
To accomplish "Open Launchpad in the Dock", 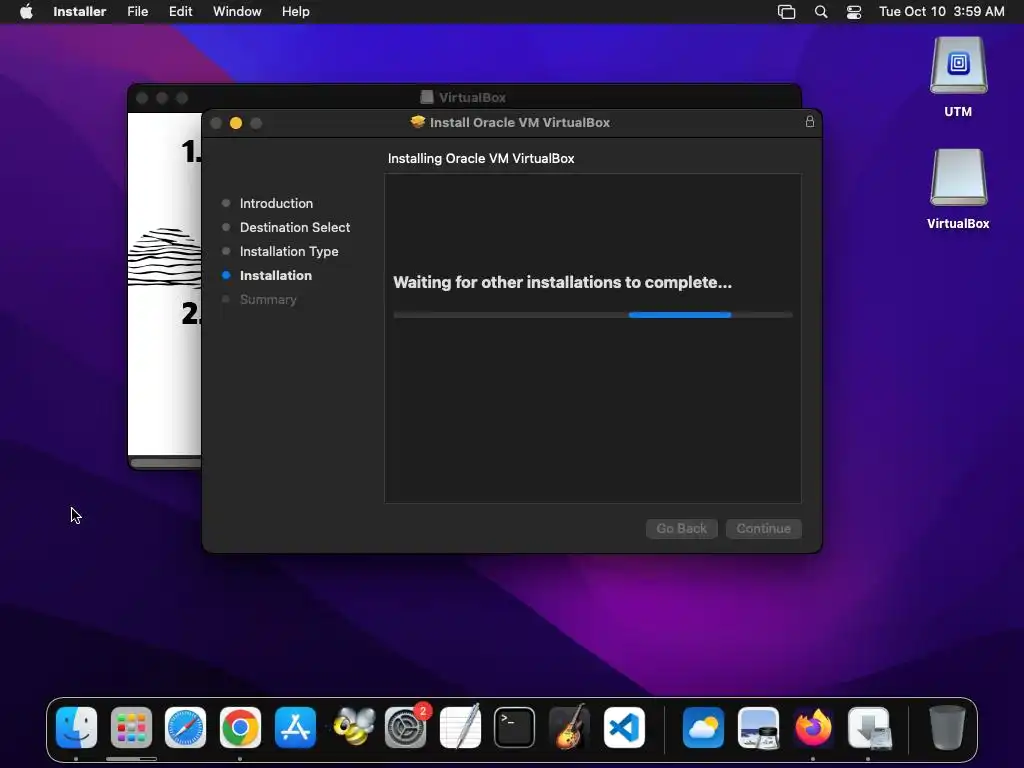I will click(131, 728).
